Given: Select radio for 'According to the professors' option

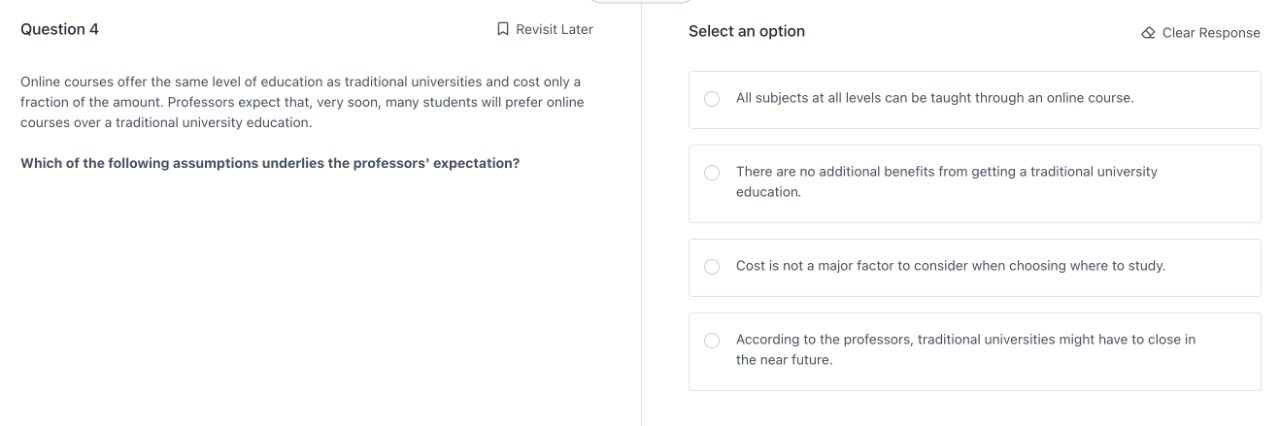Looking at the screenshot, I should pos(712,341).
